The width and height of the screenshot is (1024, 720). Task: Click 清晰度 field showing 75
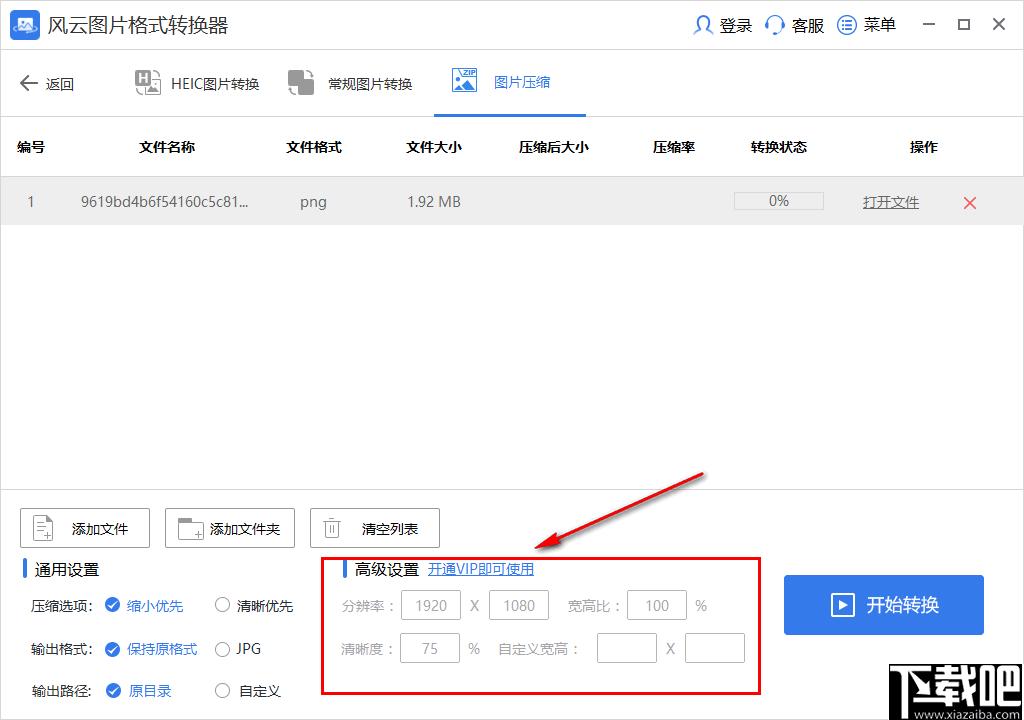pos(430,648)
